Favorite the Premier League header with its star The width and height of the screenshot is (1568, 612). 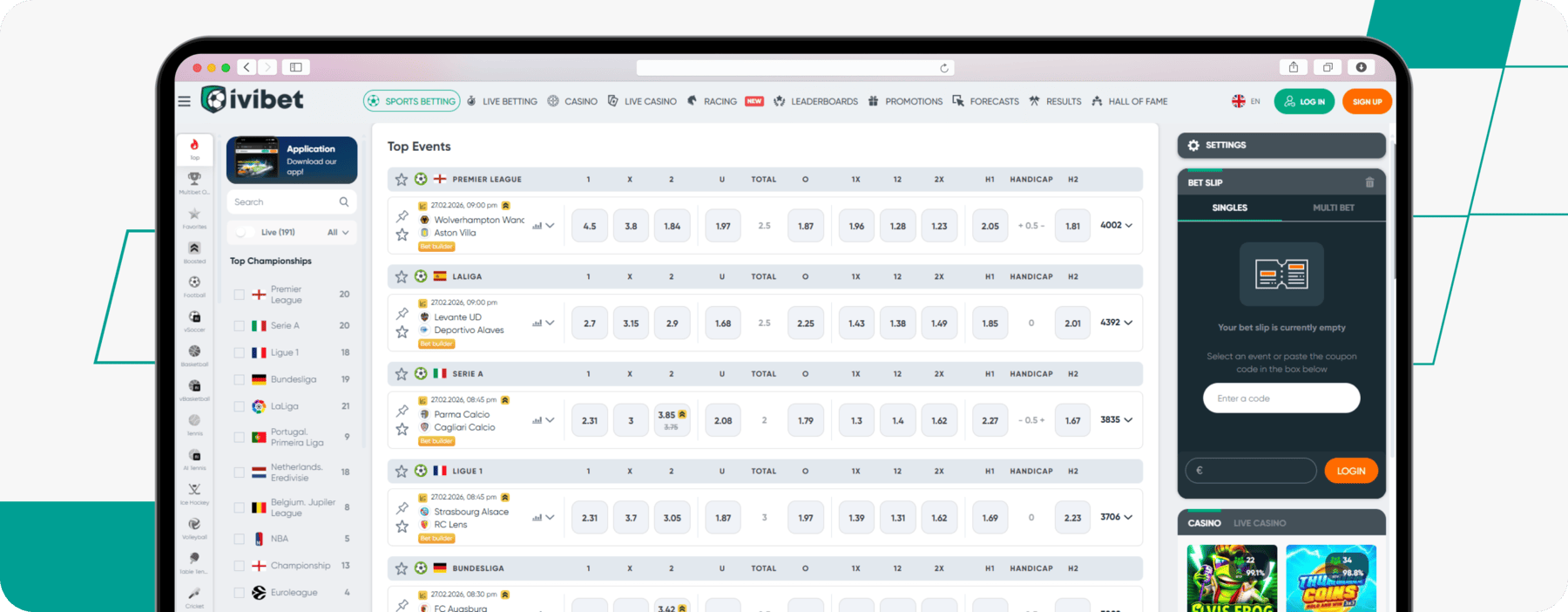pos(402,180)
